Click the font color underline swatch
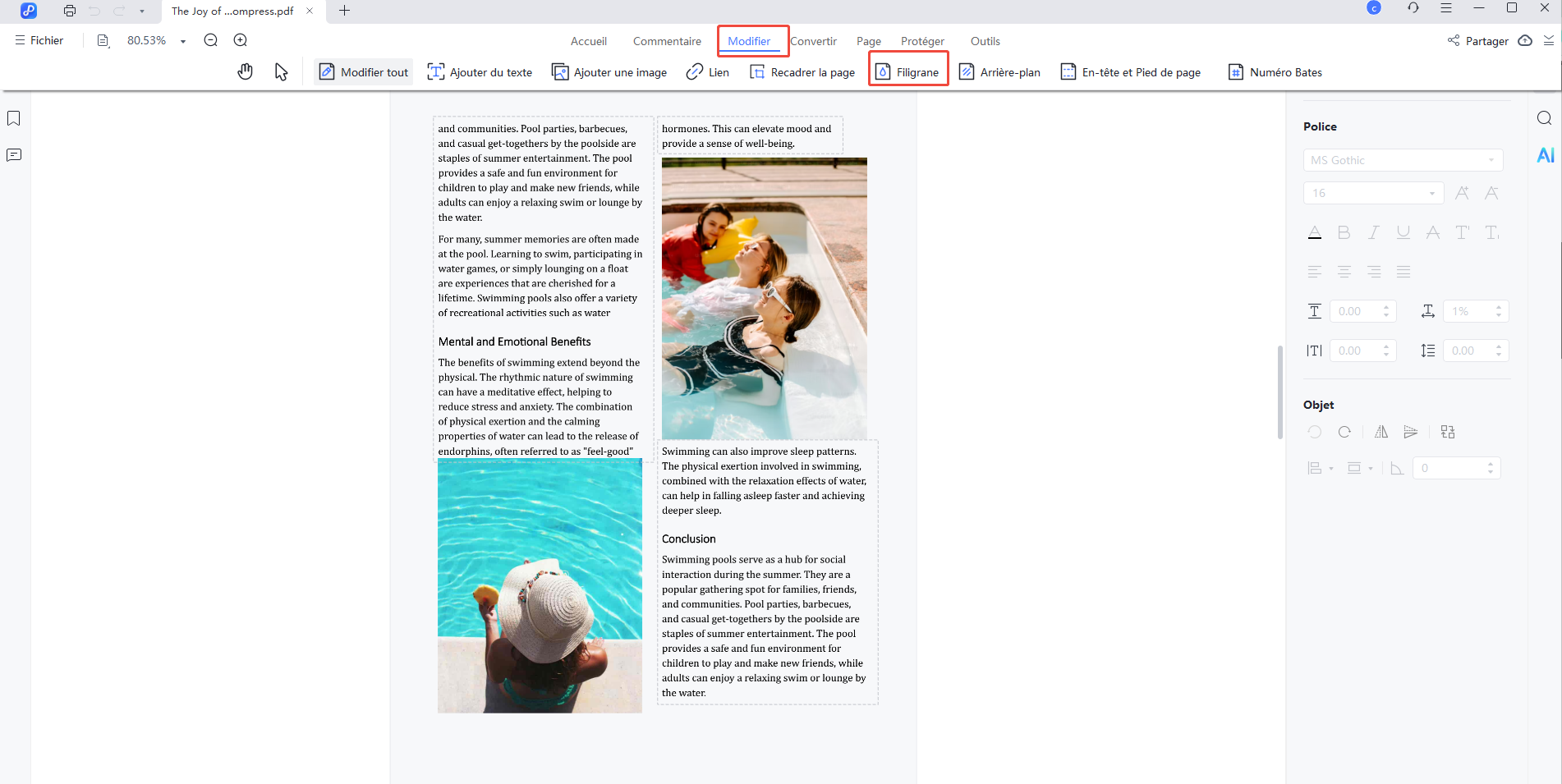 coord(1314,233)
